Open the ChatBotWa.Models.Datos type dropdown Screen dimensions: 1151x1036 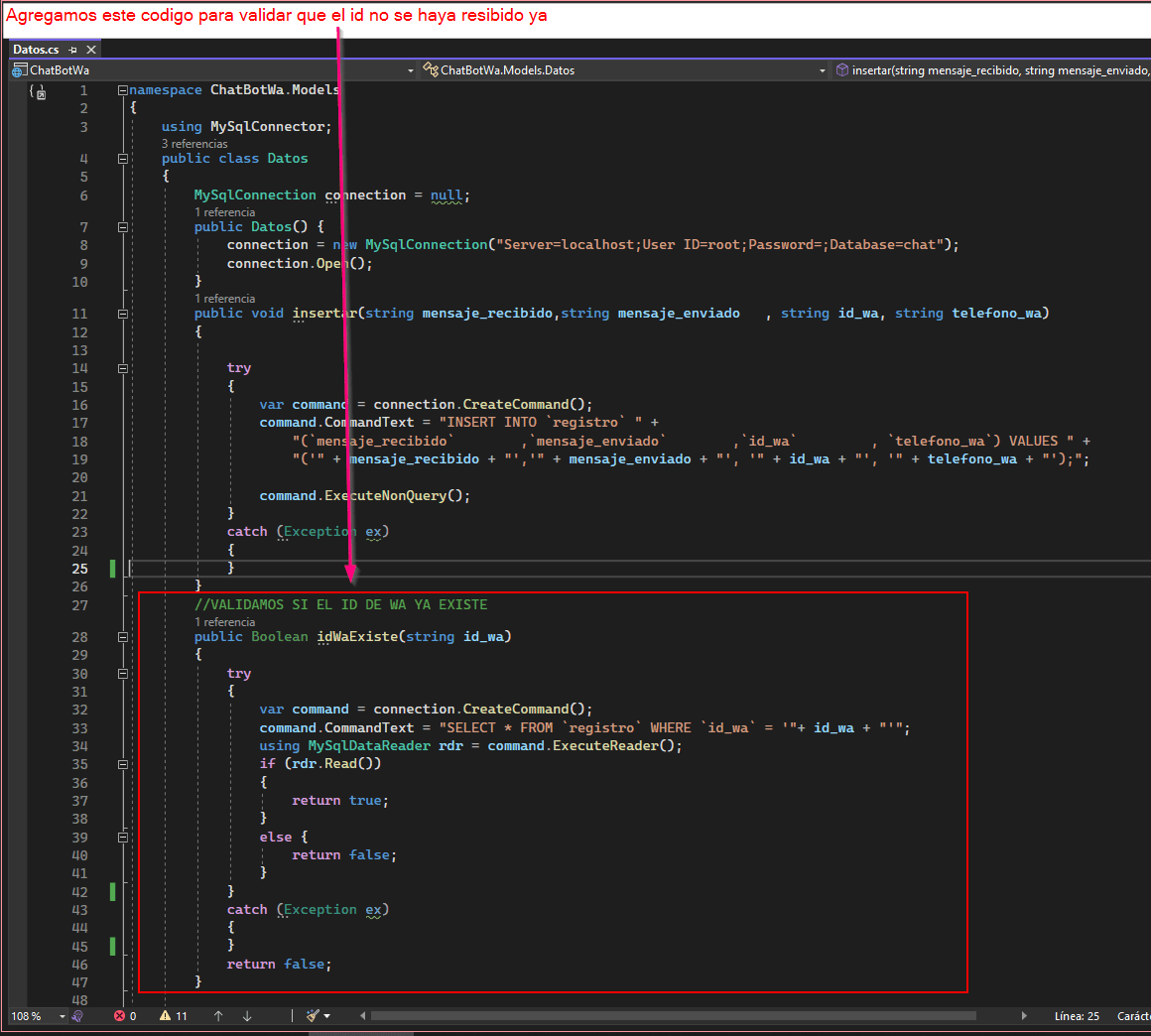coord(822,69)
